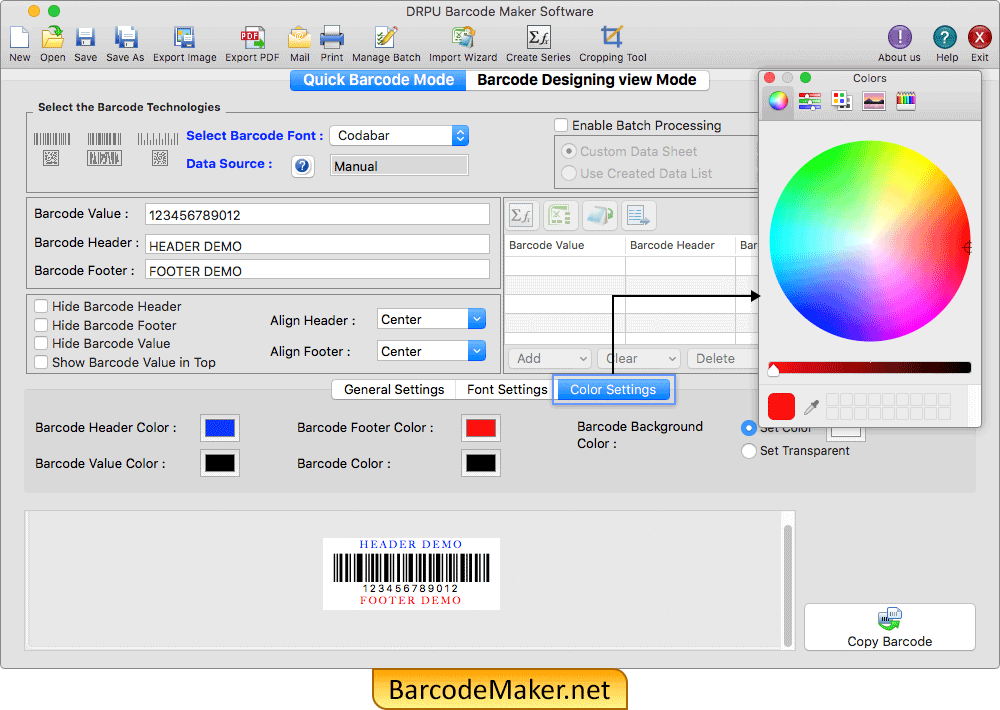This screenshot has width=1000, height=710.
Task: Click the Barcode Header input field
Action: (x=317, y=245)
